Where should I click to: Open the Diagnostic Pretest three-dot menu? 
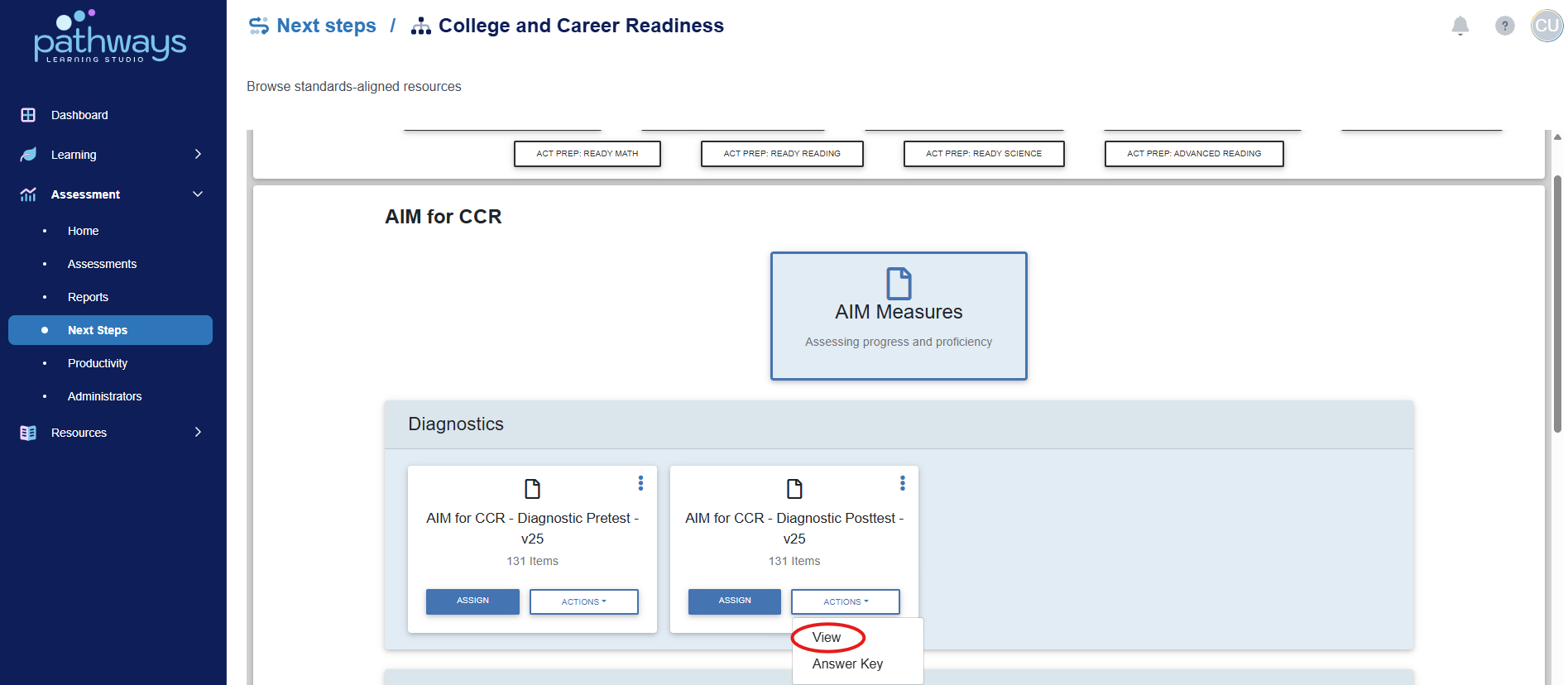[640, 483]
